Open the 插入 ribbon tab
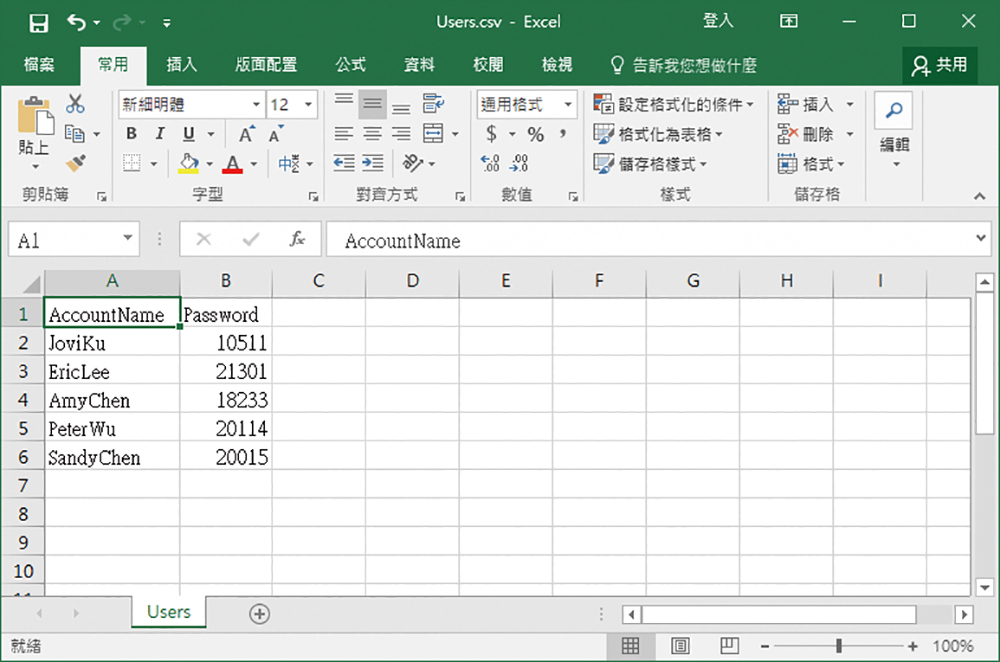The width and height of the screenshot is (1000, 662). click(x=181, y=65)
